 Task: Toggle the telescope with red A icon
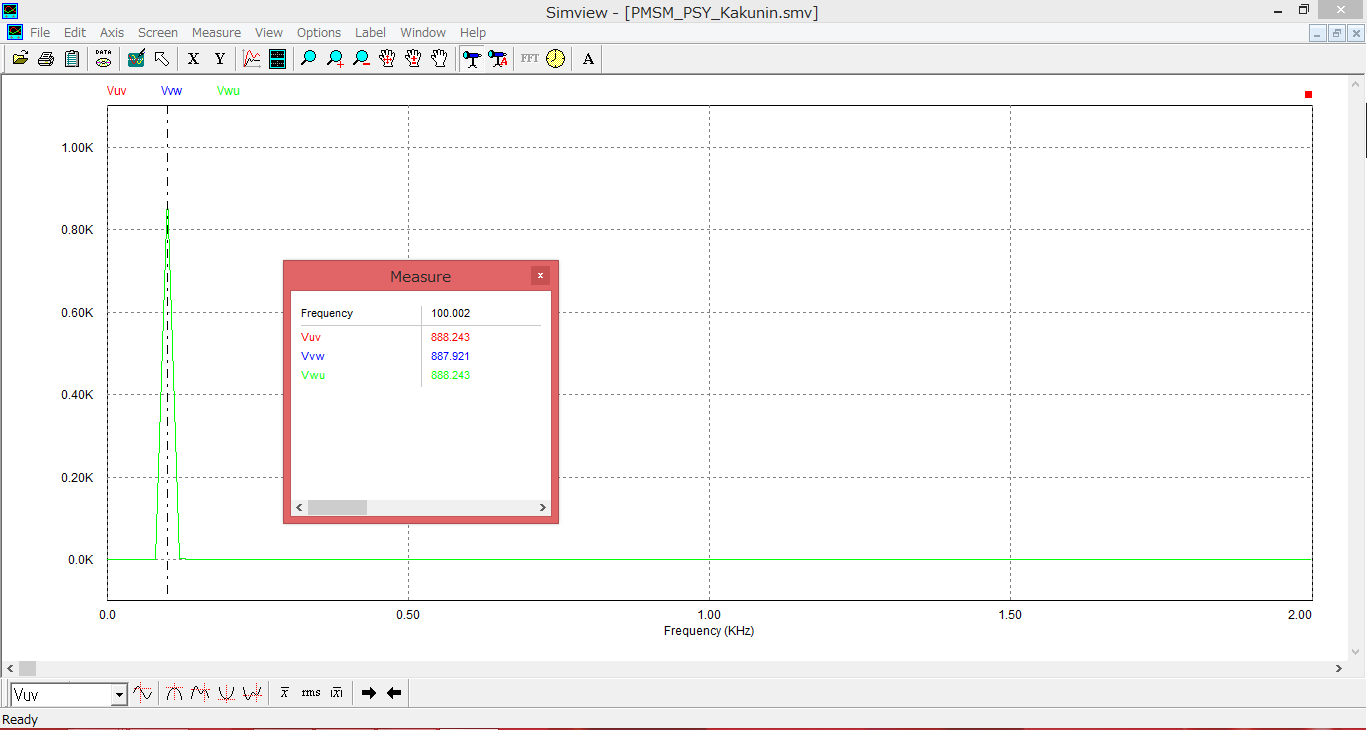pyautogui.click(x=498, y=59)
